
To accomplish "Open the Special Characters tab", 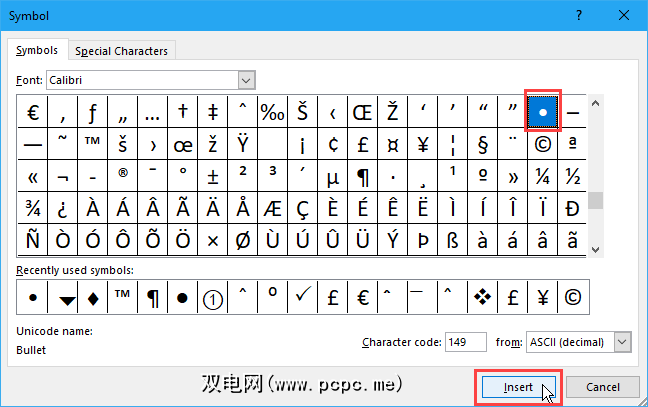I will click(122, 51).
